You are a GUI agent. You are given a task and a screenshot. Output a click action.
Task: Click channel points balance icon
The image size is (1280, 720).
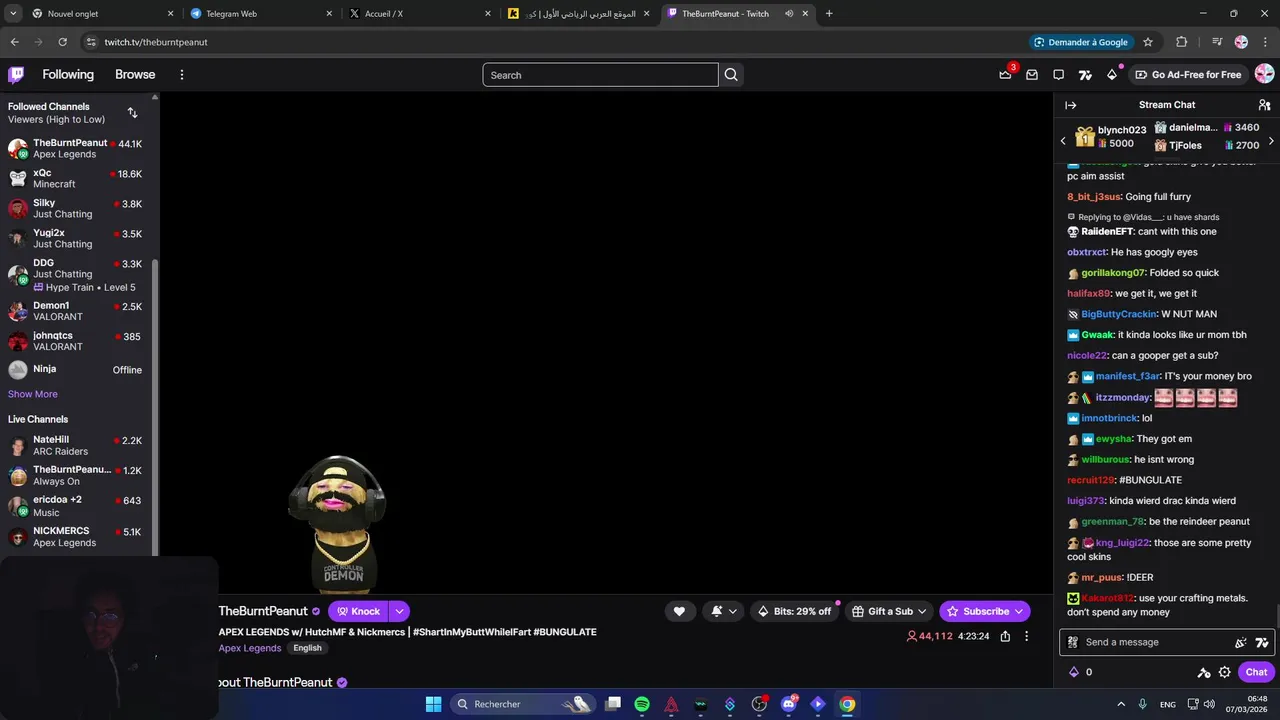1074,672
